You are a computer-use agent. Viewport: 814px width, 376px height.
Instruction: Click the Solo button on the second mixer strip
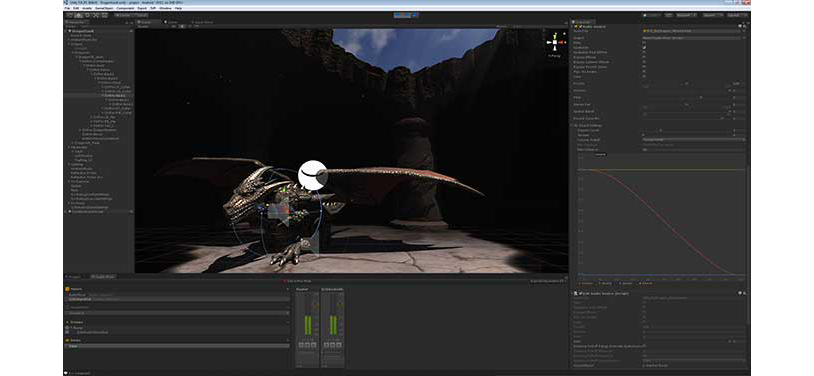pos(326,345)
